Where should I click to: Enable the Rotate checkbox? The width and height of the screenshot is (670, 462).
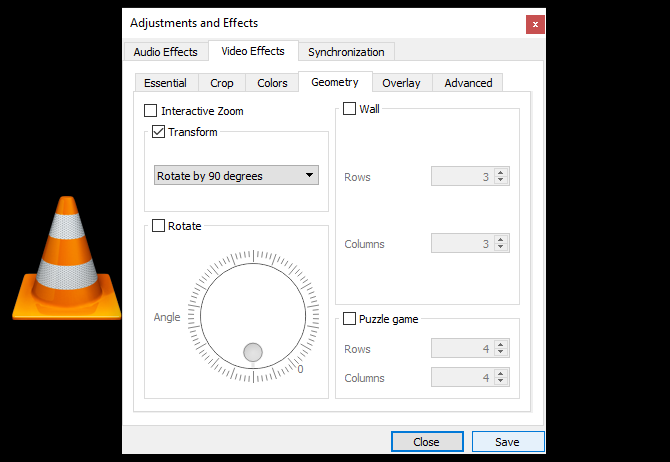point(159,226)
